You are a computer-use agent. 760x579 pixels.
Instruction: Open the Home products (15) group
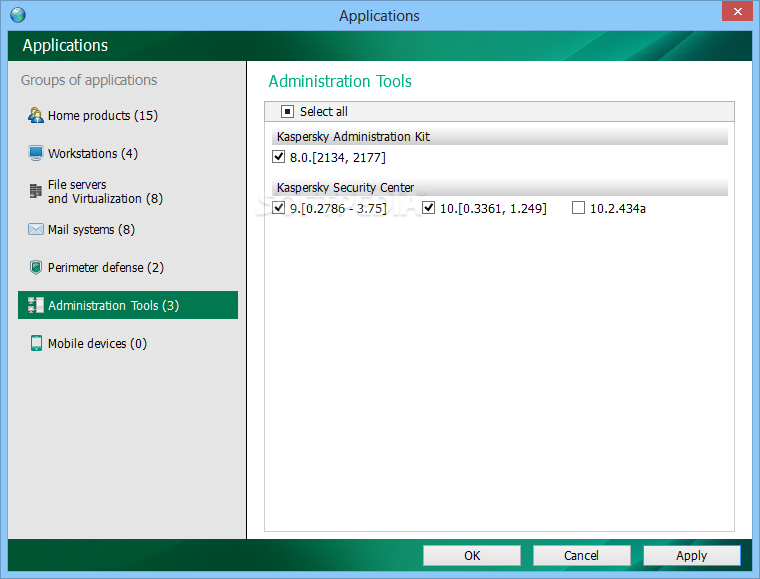coord(127,115)
